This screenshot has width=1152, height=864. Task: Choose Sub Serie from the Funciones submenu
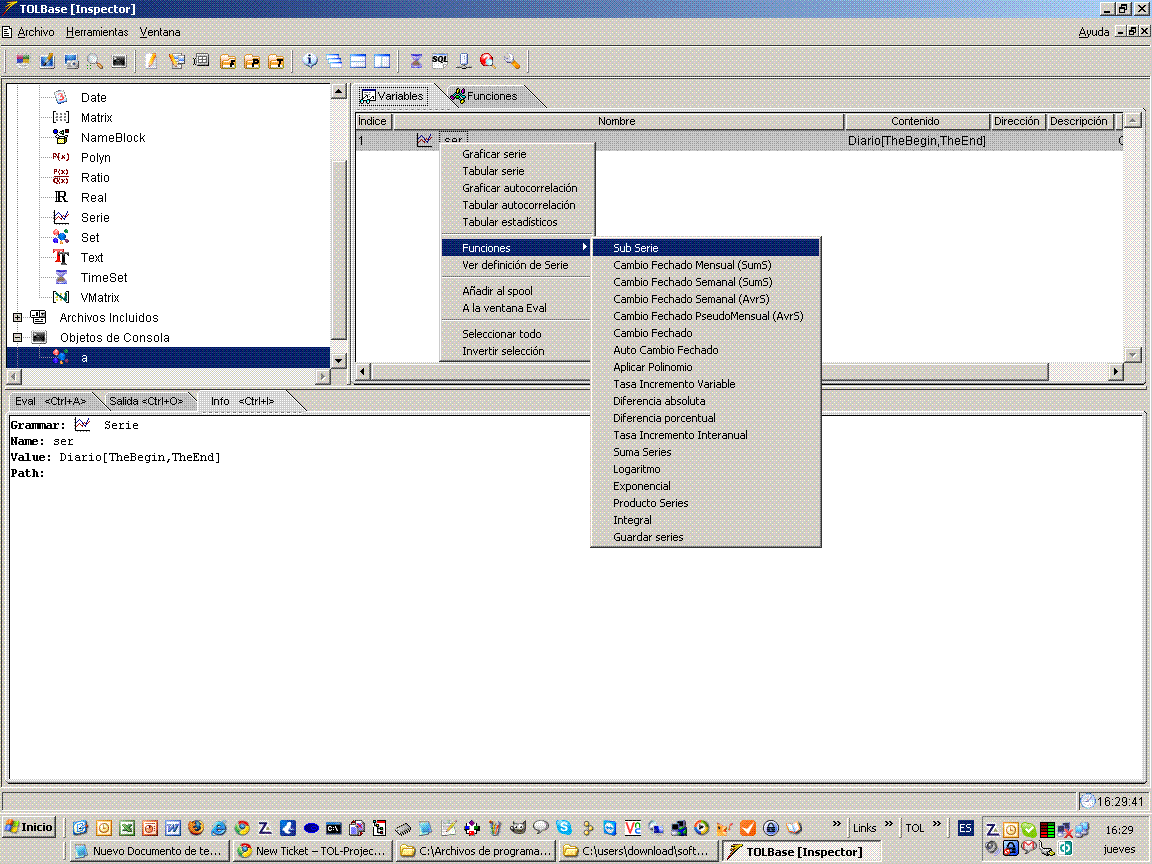click(636, 248)
